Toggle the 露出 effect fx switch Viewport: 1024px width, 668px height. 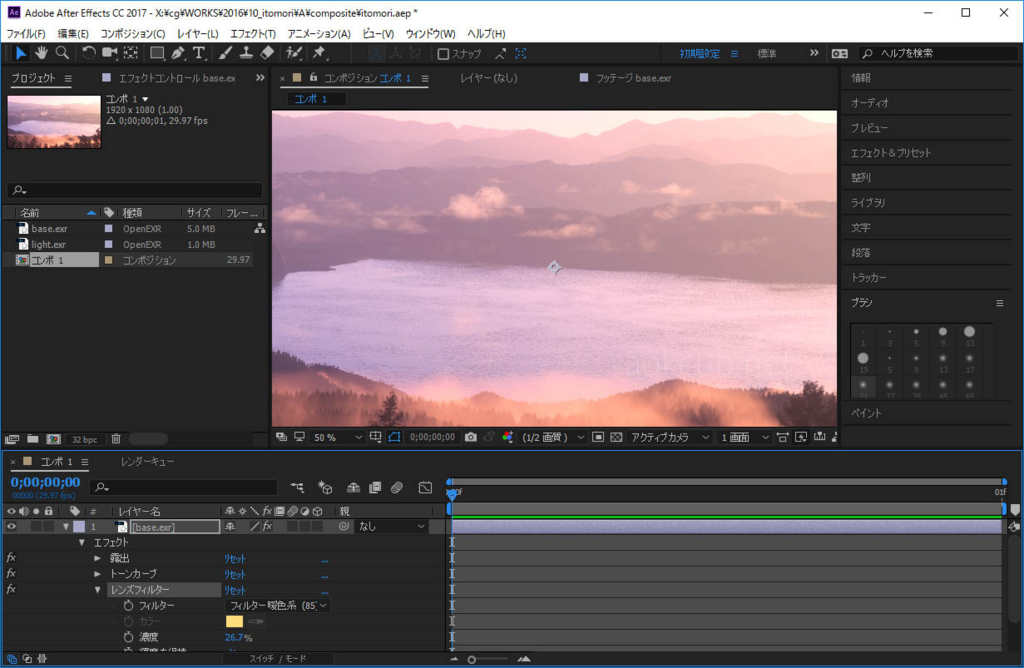tap(11, 558)
